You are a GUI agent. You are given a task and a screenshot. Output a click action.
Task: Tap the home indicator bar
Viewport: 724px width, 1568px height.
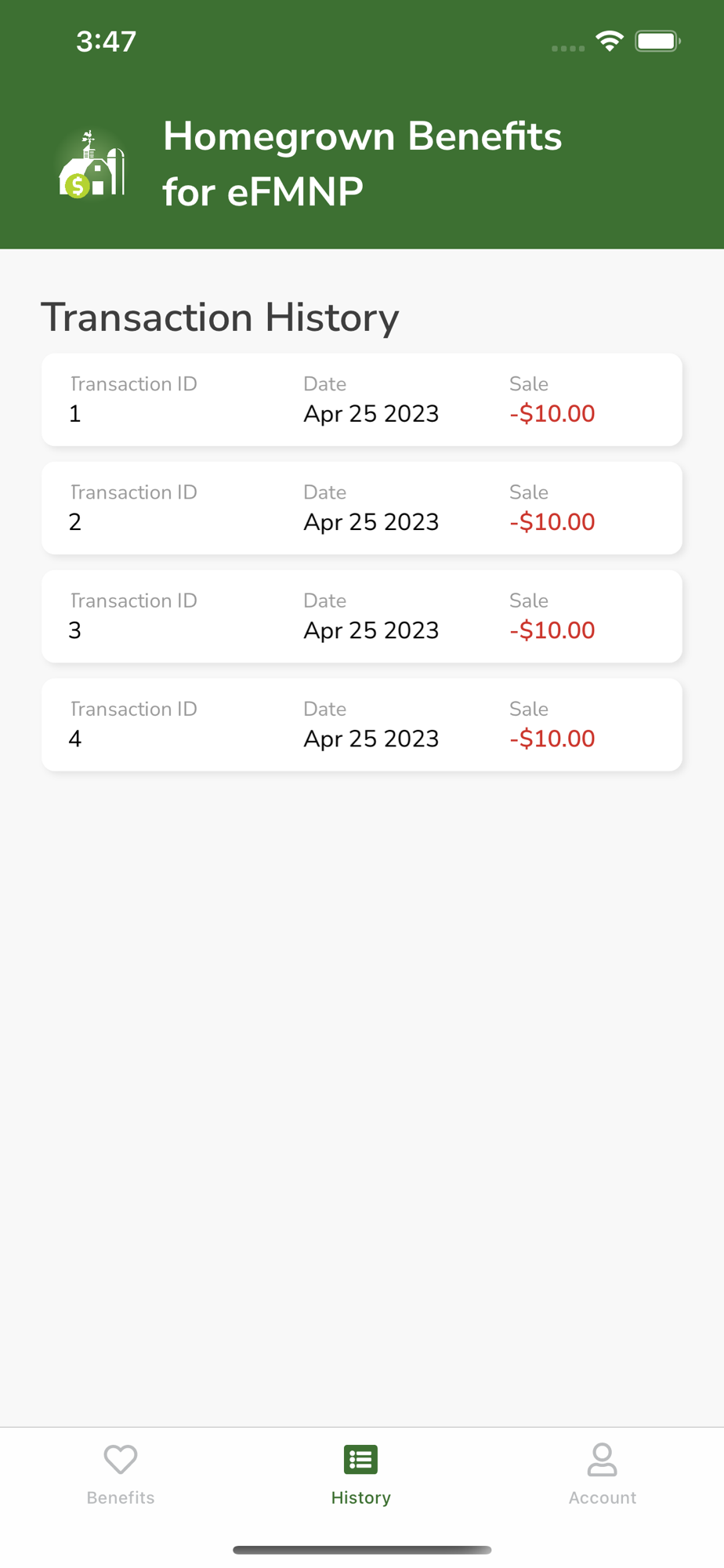click(362, 1550)
